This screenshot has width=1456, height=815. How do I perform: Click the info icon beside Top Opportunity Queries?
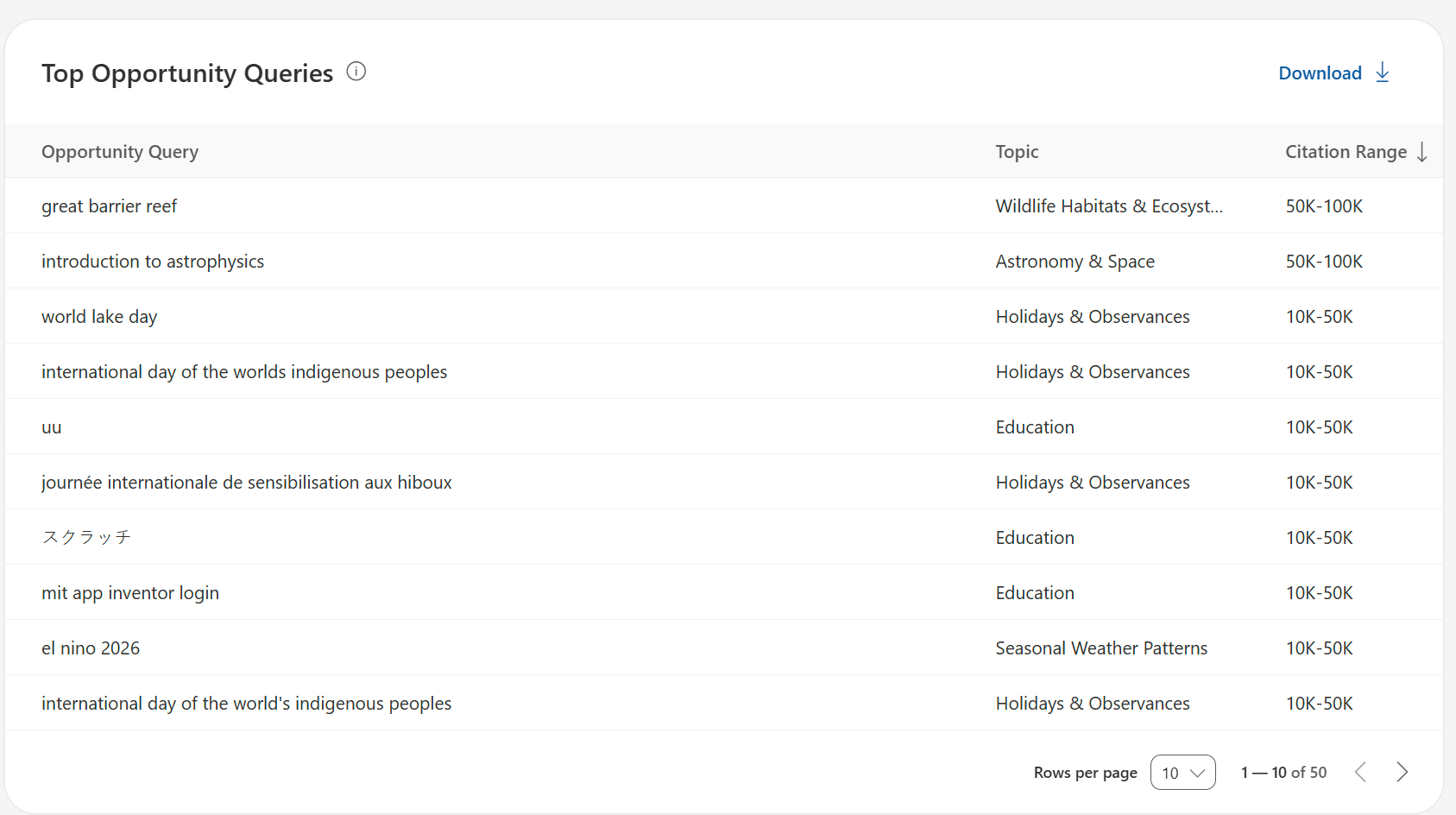tap(356, 72)
